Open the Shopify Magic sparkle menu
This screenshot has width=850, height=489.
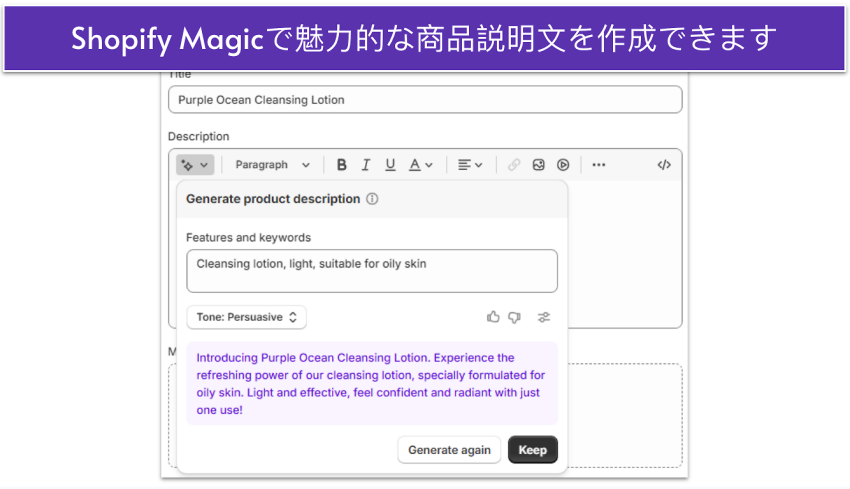195,165
